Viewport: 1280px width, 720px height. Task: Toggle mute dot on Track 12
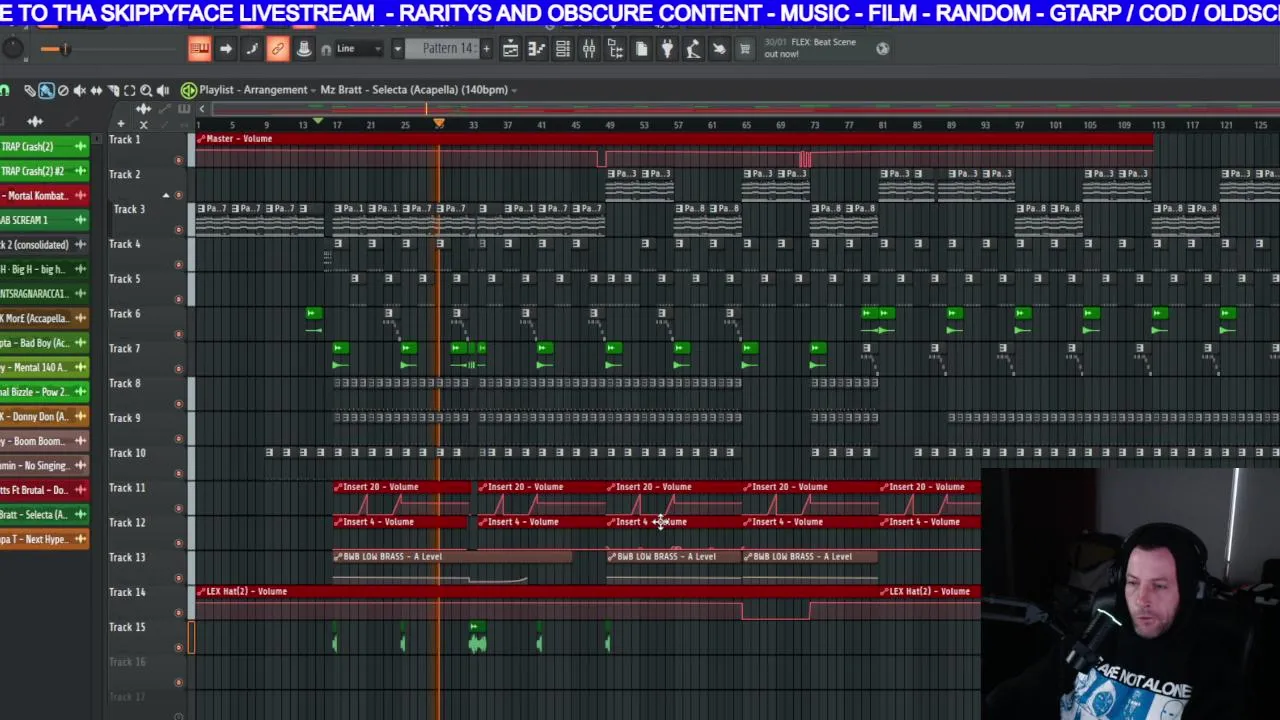(x=179, y=543)
